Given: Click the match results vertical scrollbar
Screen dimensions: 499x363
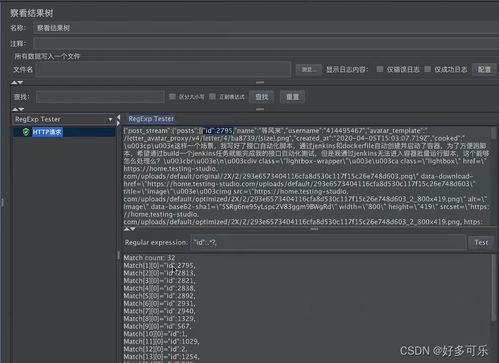Looking at the screenshot, I should point(494,288).
